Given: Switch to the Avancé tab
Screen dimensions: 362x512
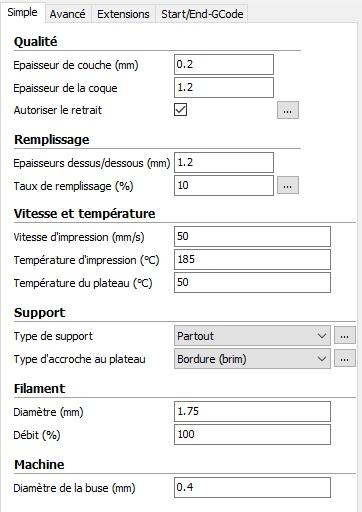Looking at the screenshot, I should (x=68, y=14).
